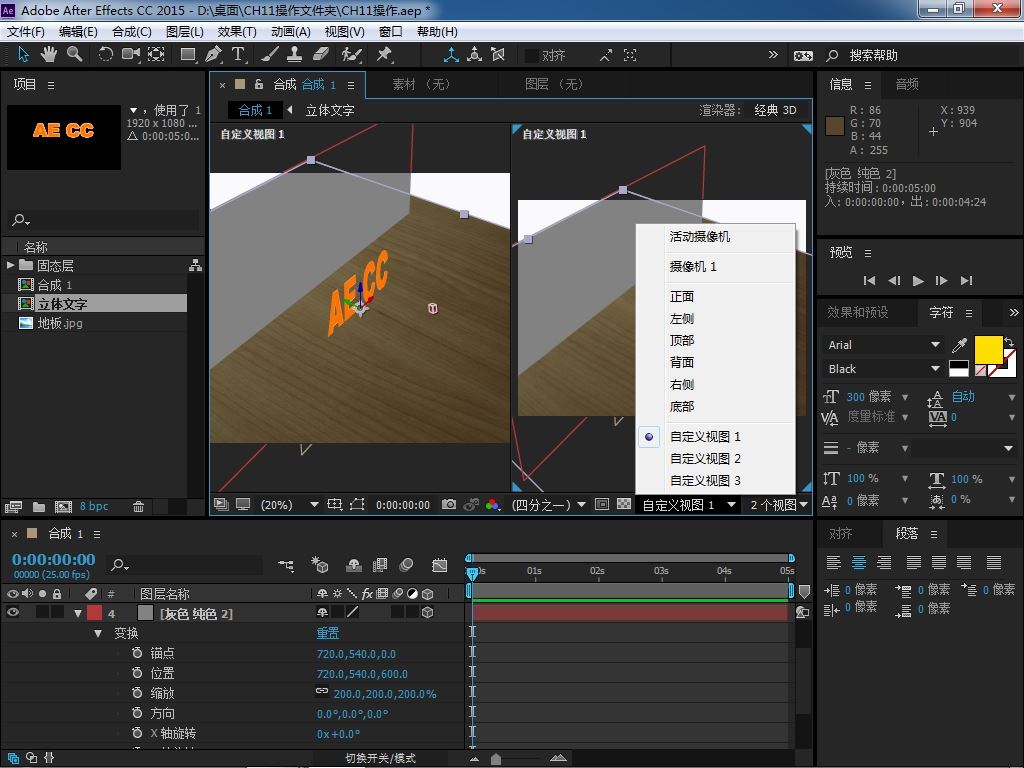Screen dimensions: 1024x768
Task: Click the snapshot camera icon in viewer
Action: coord(449,504)
